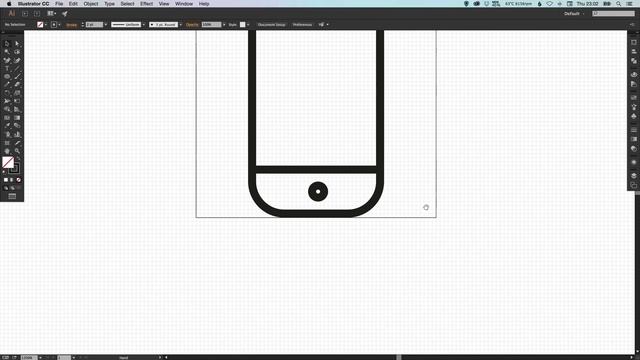Select the Artboard tool

tap(7, 143)
